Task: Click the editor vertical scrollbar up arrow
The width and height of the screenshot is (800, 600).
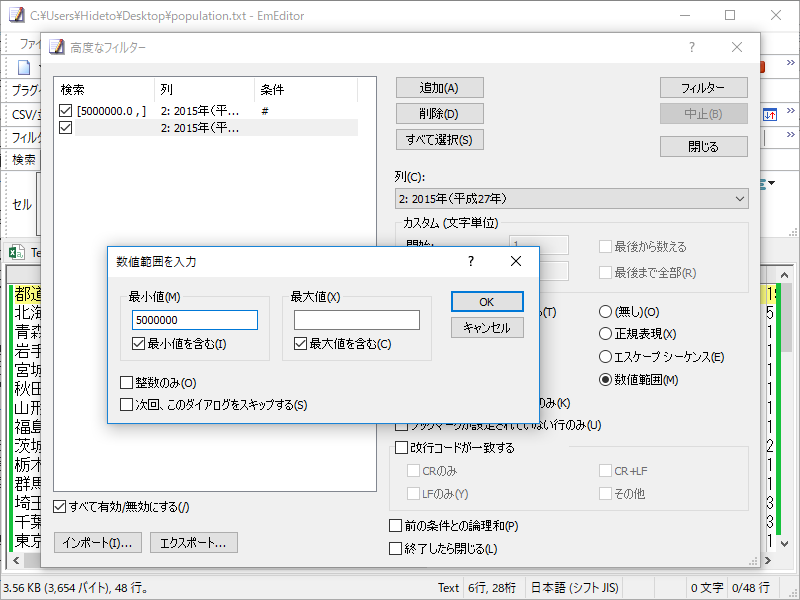Action: 784,275
